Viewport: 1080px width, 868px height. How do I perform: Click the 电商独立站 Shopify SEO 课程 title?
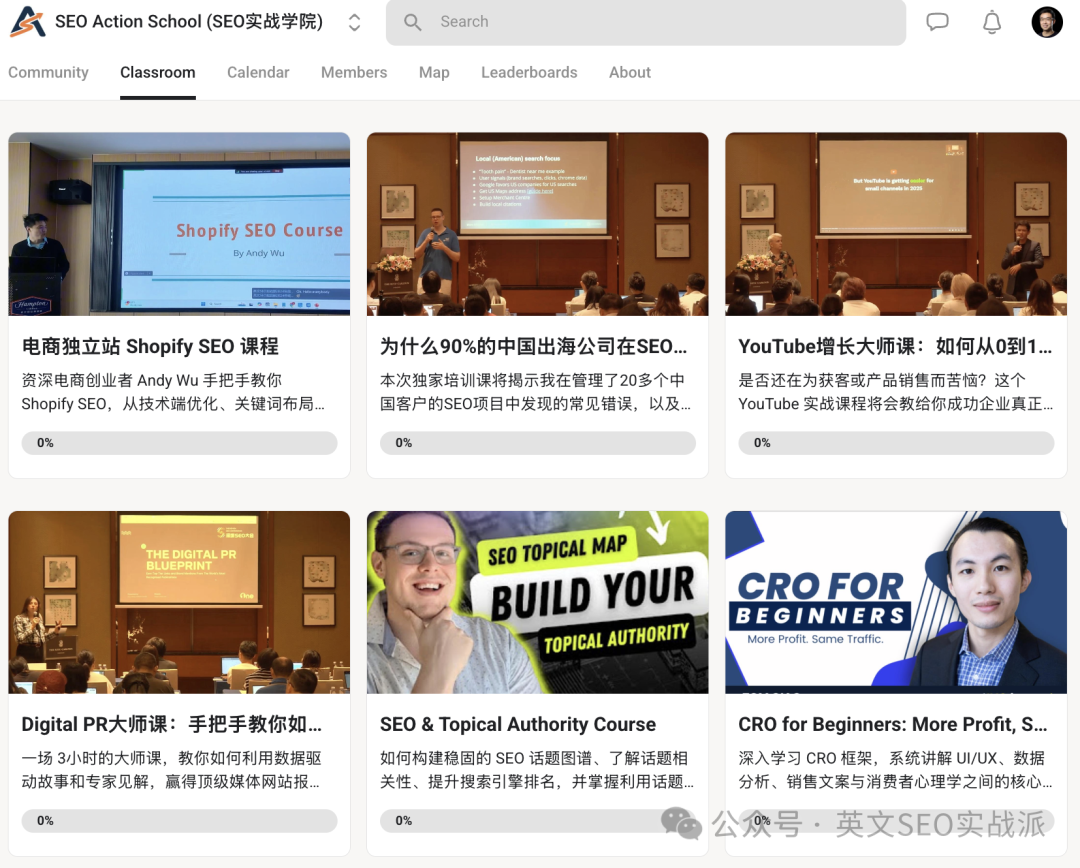pyautogui.click(x=150, y=346)
